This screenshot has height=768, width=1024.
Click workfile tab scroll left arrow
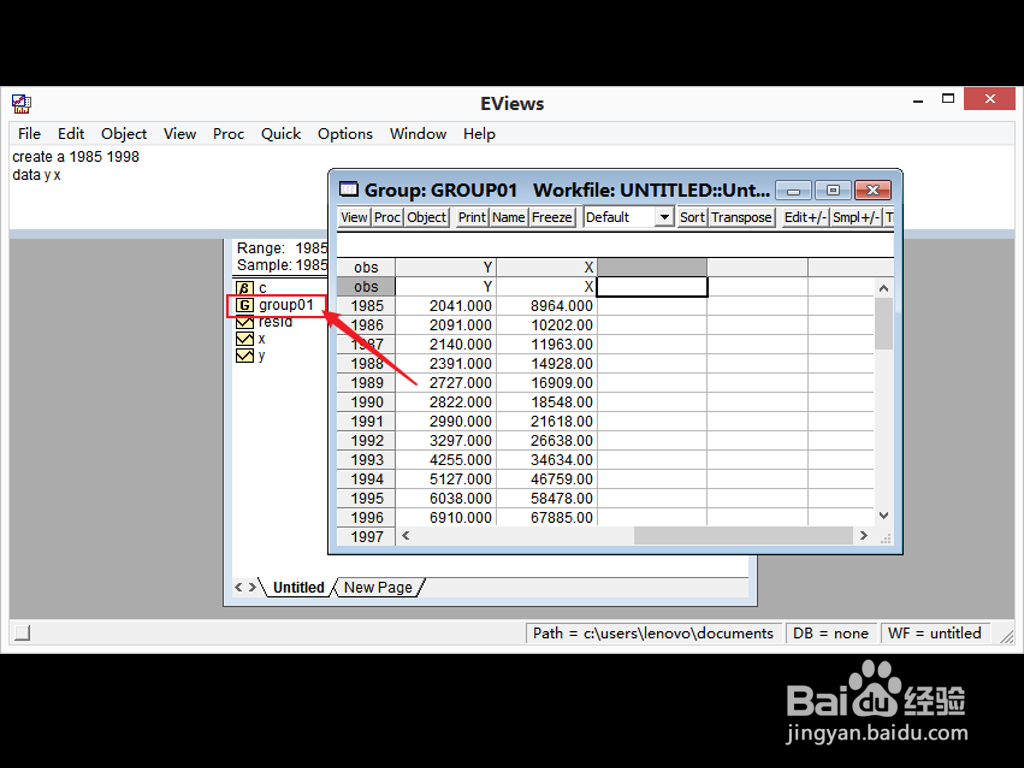[x=238, y=587]
